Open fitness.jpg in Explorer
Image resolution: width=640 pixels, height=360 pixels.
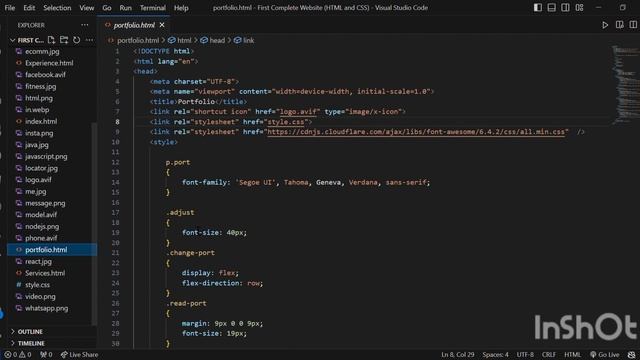coord(40,86)
